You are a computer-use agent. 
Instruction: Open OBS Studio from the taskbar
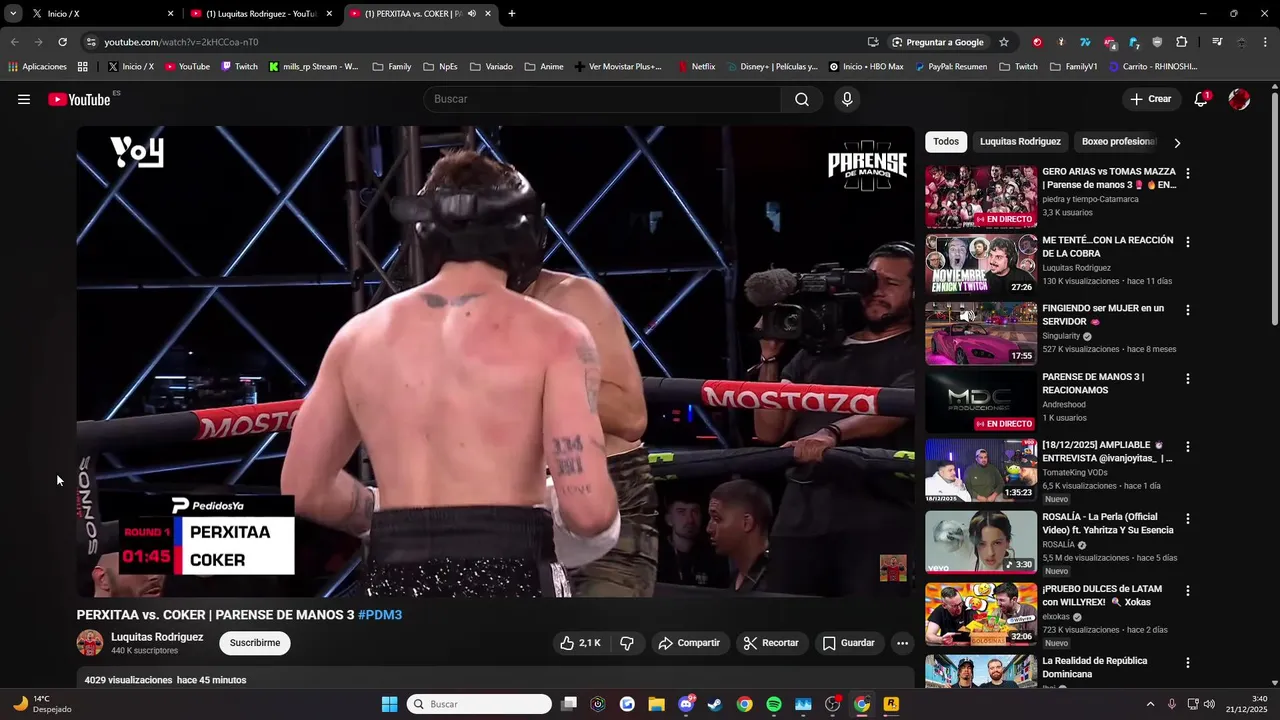point(832,704)
